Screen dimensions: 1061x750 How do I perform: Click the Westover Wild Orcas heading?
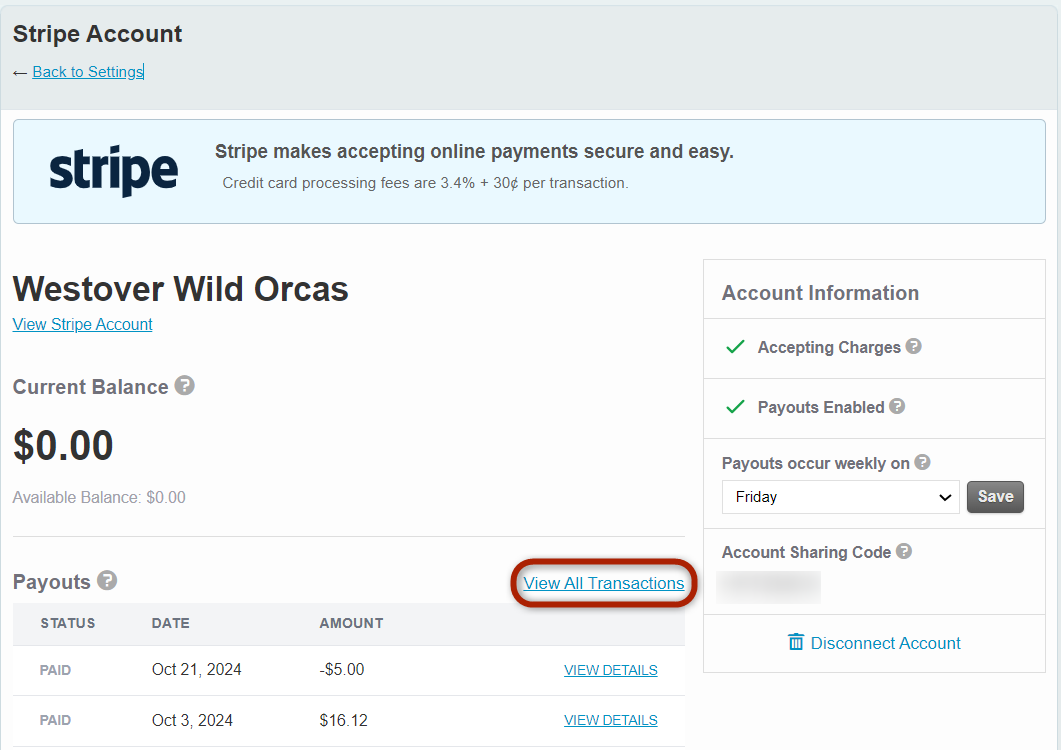[181, 289]
